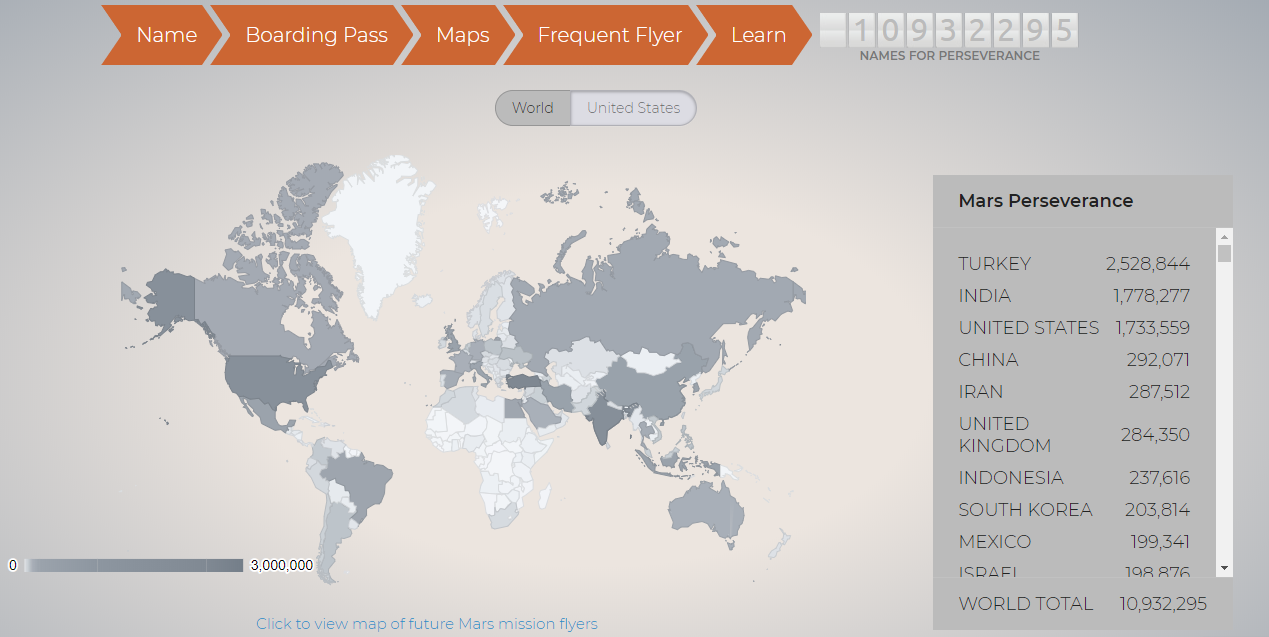Image resolution: width=1269 pixels, height=637 pixels.
Task: Click the scroll-up arrow of the country list
Action: point(1224,236)
